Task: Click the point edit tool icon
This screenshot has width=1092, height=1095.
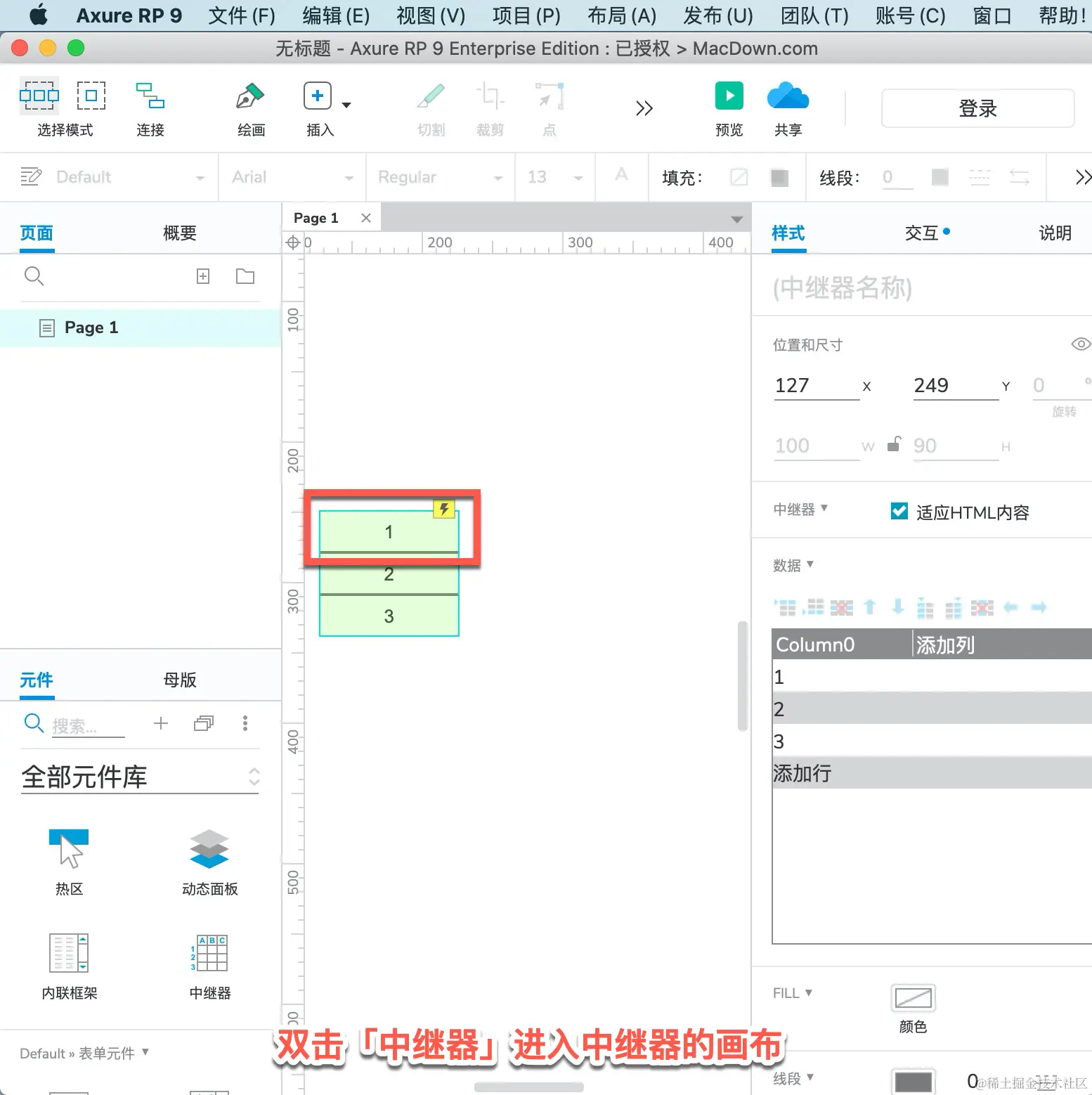Action: pyautogui.click(x=550, y=96)
